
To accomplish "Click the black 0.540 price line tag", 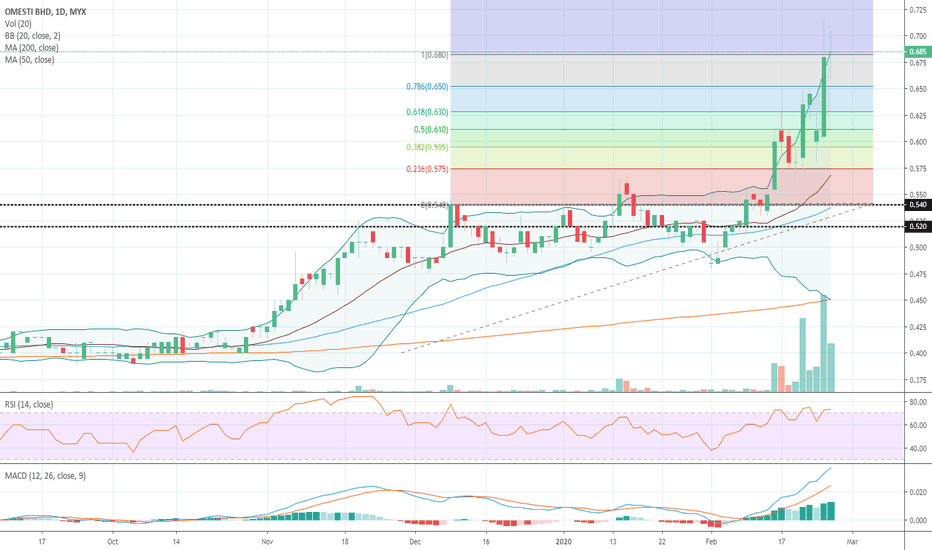I will 918,205.
